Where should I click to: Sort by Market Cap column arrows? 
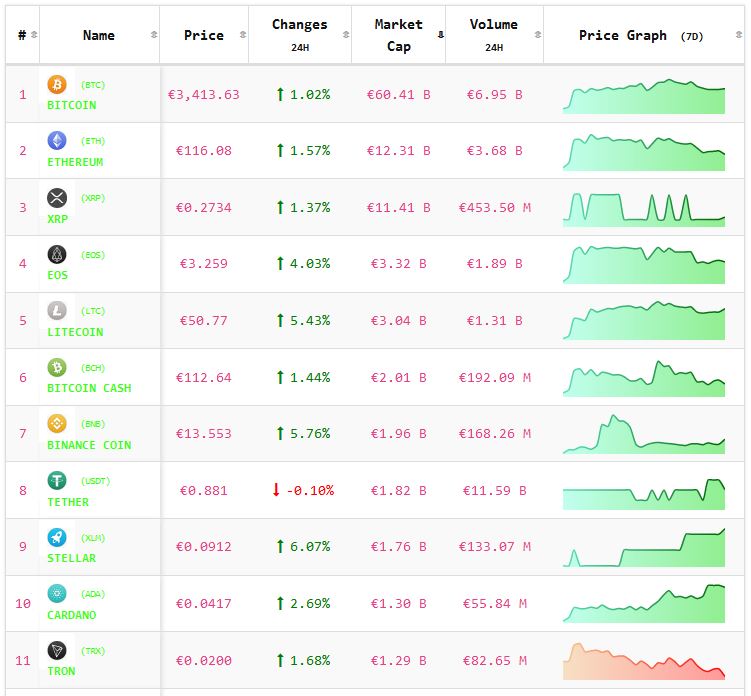(440, 35)
